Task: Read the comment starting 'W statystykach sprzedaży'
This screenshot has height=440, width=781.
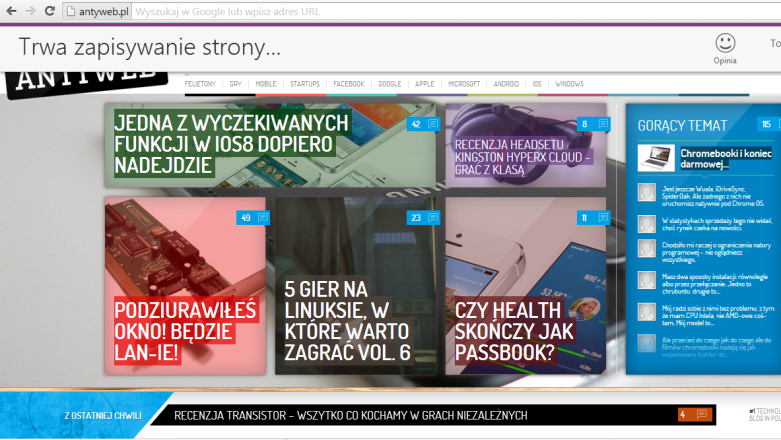Action: coord(717,224)
